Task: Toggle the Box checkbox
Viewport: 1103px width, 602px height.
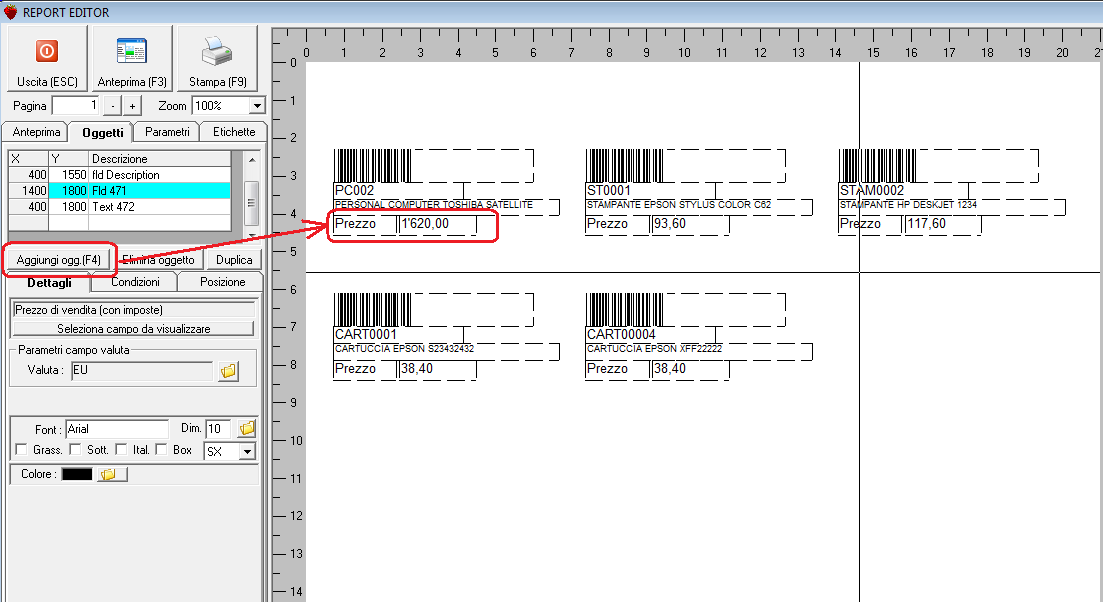Action: 161,449
